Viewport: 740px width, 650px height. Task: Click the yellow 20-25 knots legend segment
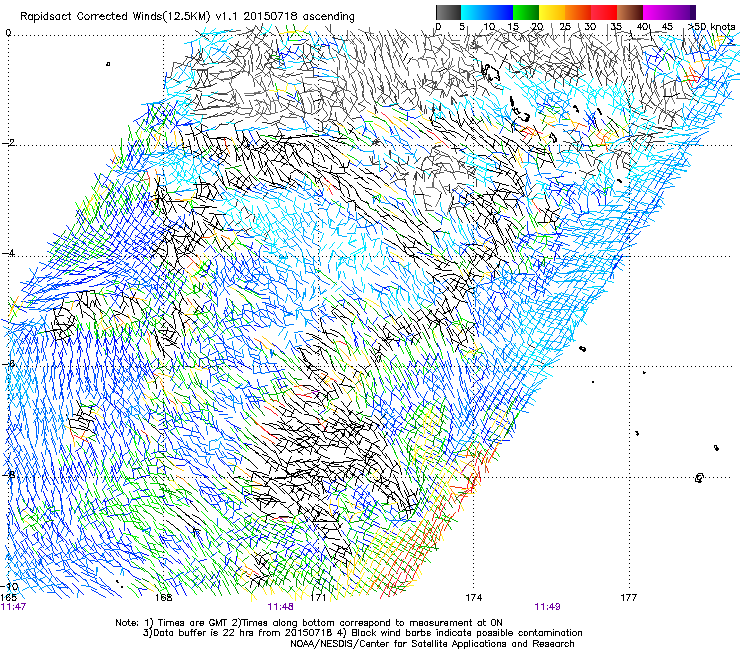click(552, 12)
